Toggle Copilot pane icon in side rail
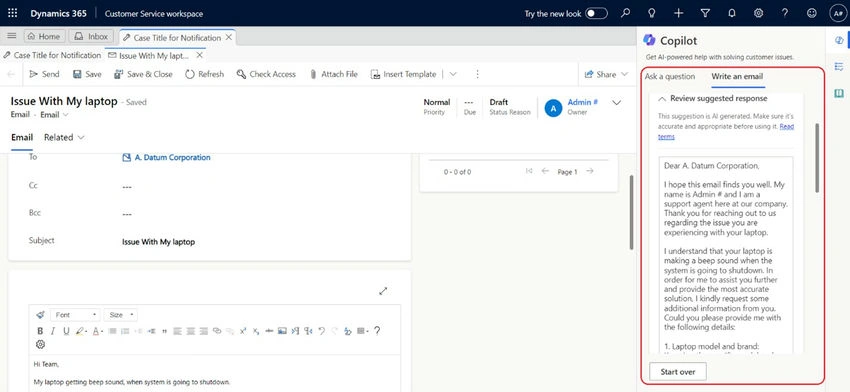850x392 pixels. point(839,40)
